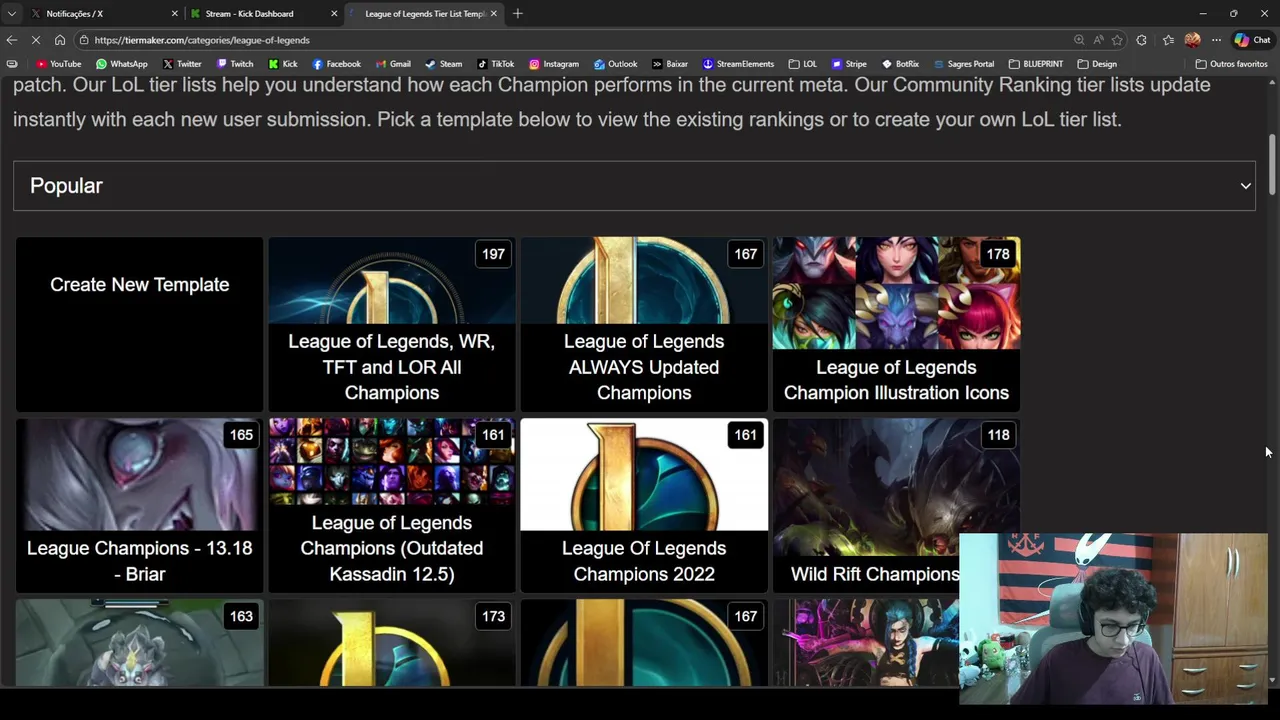Open the Facebook bookmark
The height and width of the screenshot is (720, 1280).
[x=336, y=64]
